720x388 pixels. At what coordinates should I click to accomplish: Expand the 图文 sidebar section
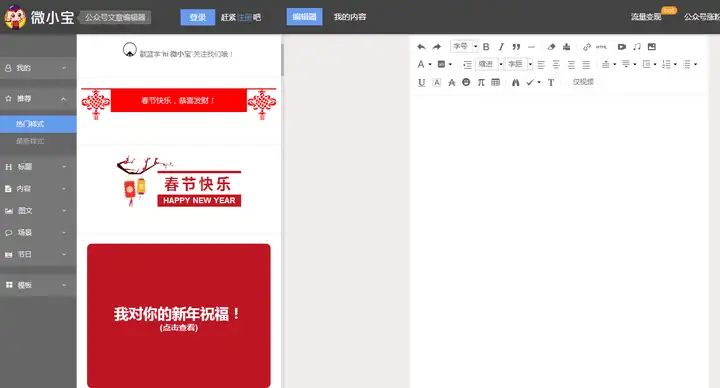[38, 211]
